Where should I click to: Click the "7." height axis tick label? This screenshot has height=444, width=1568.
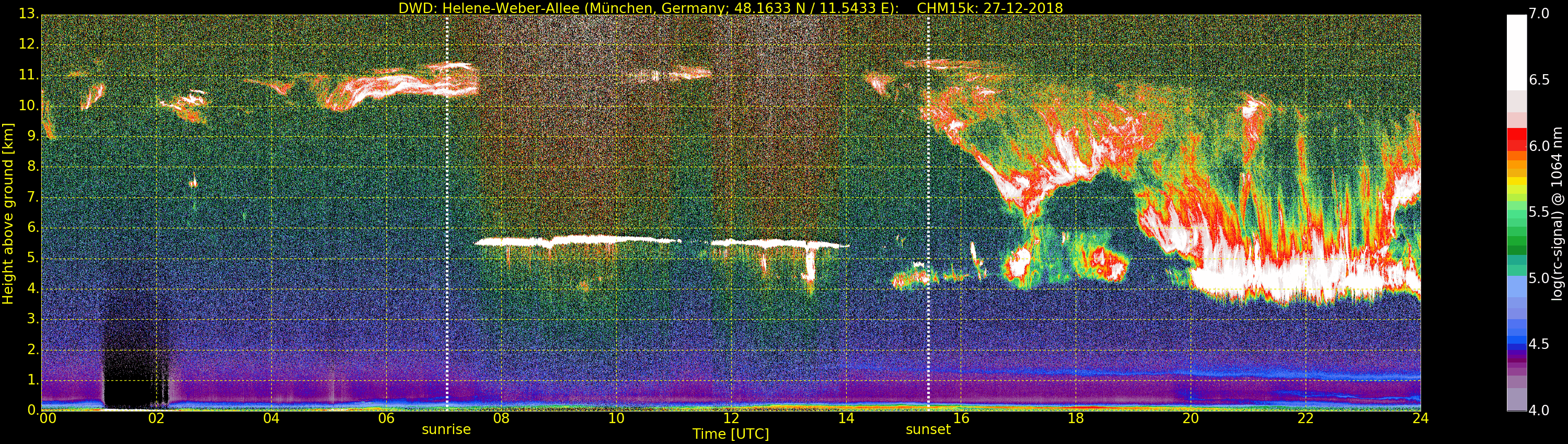tap(33, 196)
